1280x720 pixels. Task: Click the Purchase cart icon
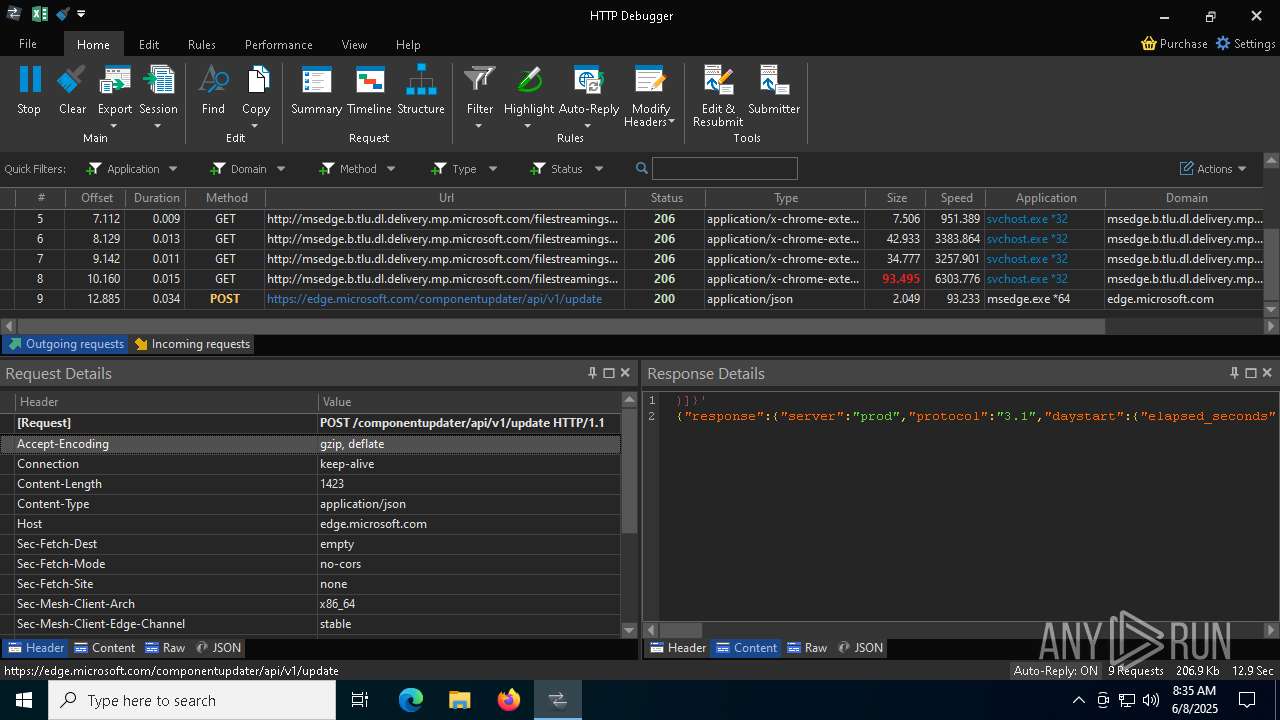coord(1149,44)
